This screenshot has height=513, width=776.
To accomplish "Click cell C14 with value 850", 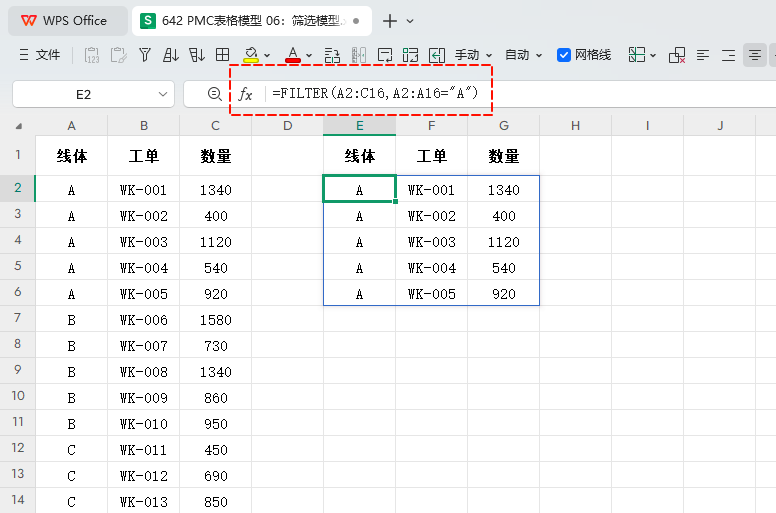I will coord(216,502).
